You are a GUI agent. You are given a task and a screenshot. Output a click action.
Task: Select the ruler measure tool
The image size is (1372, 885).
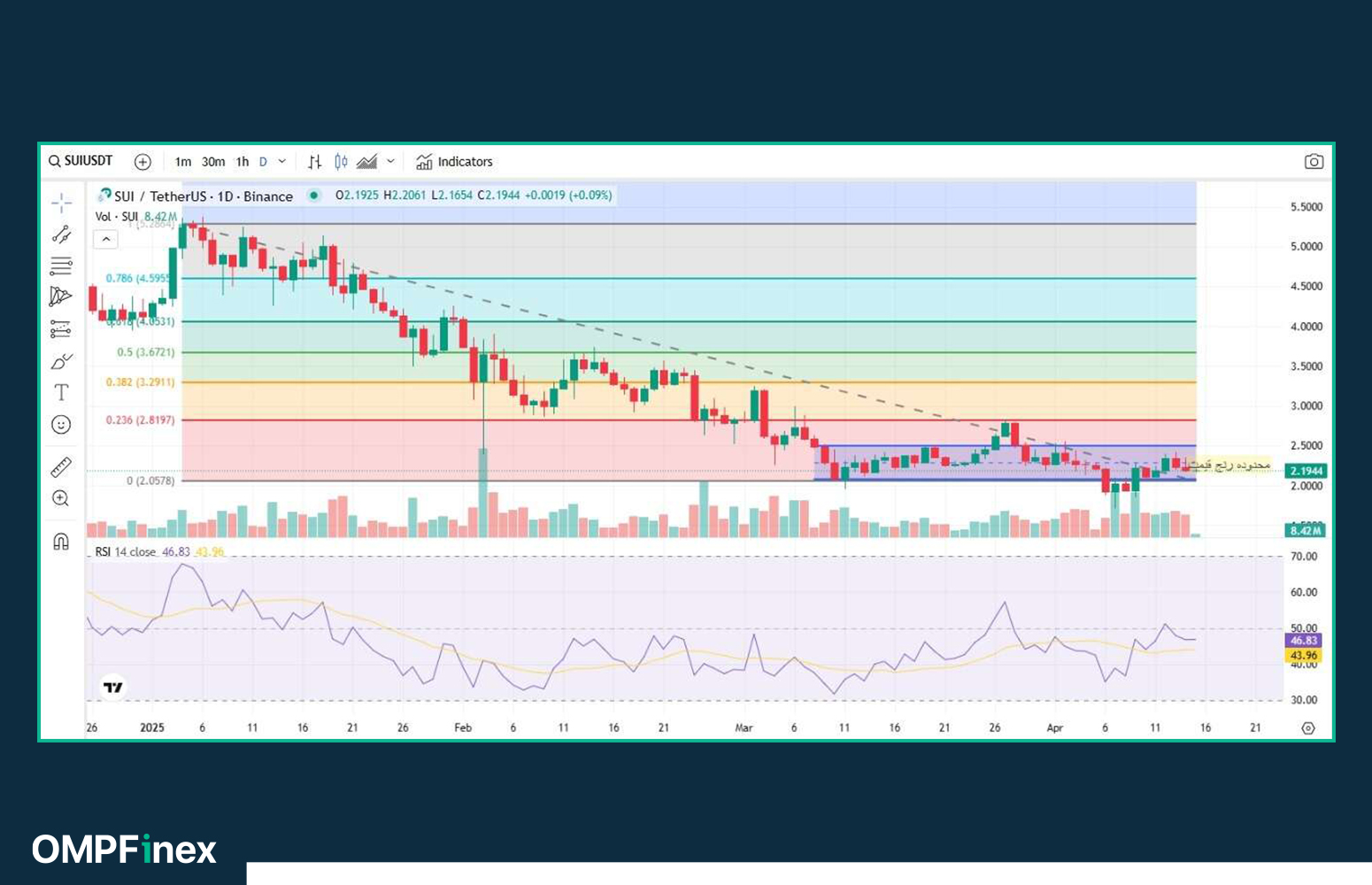(61, 466)
